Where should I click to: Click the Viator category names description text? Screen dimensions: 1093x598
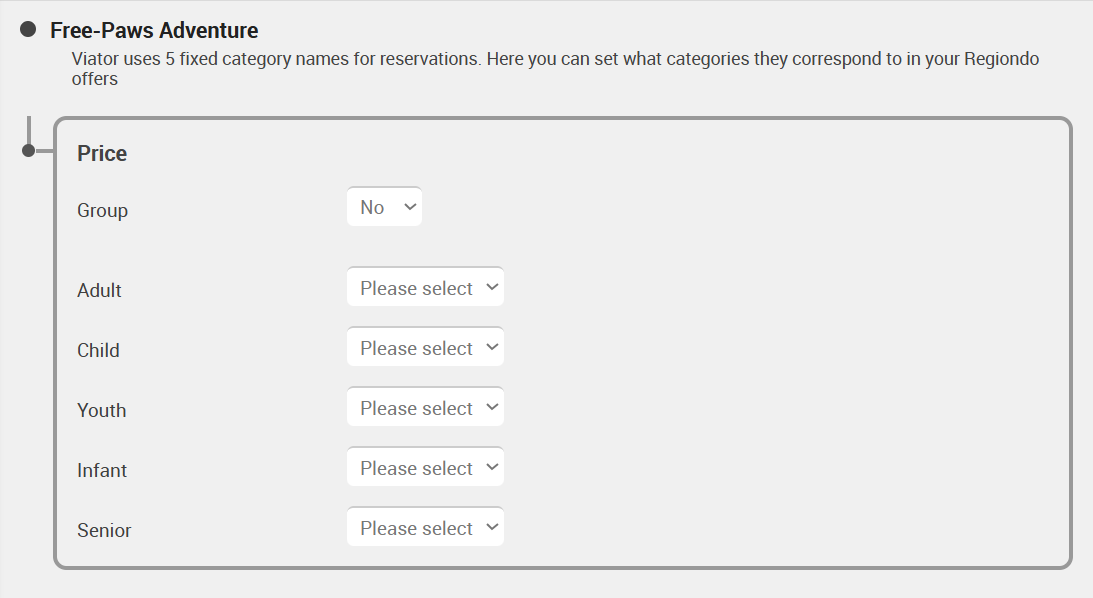(555, 68)
